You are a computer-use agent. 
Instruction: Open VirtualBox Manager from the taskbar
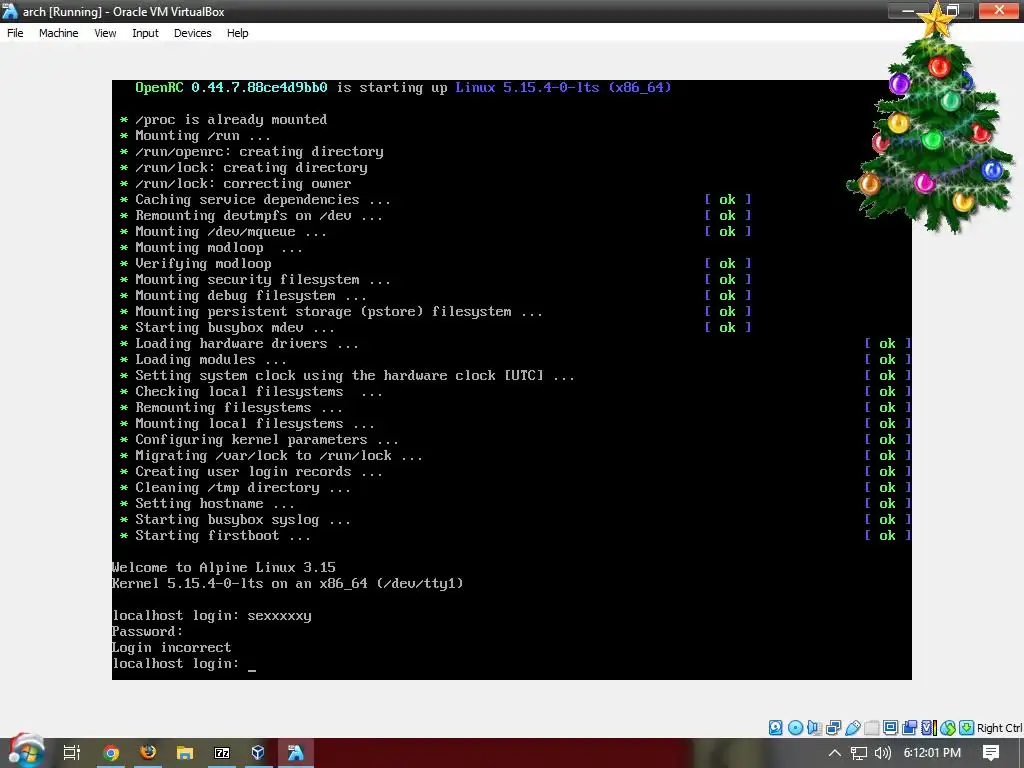tap(259, 752)
